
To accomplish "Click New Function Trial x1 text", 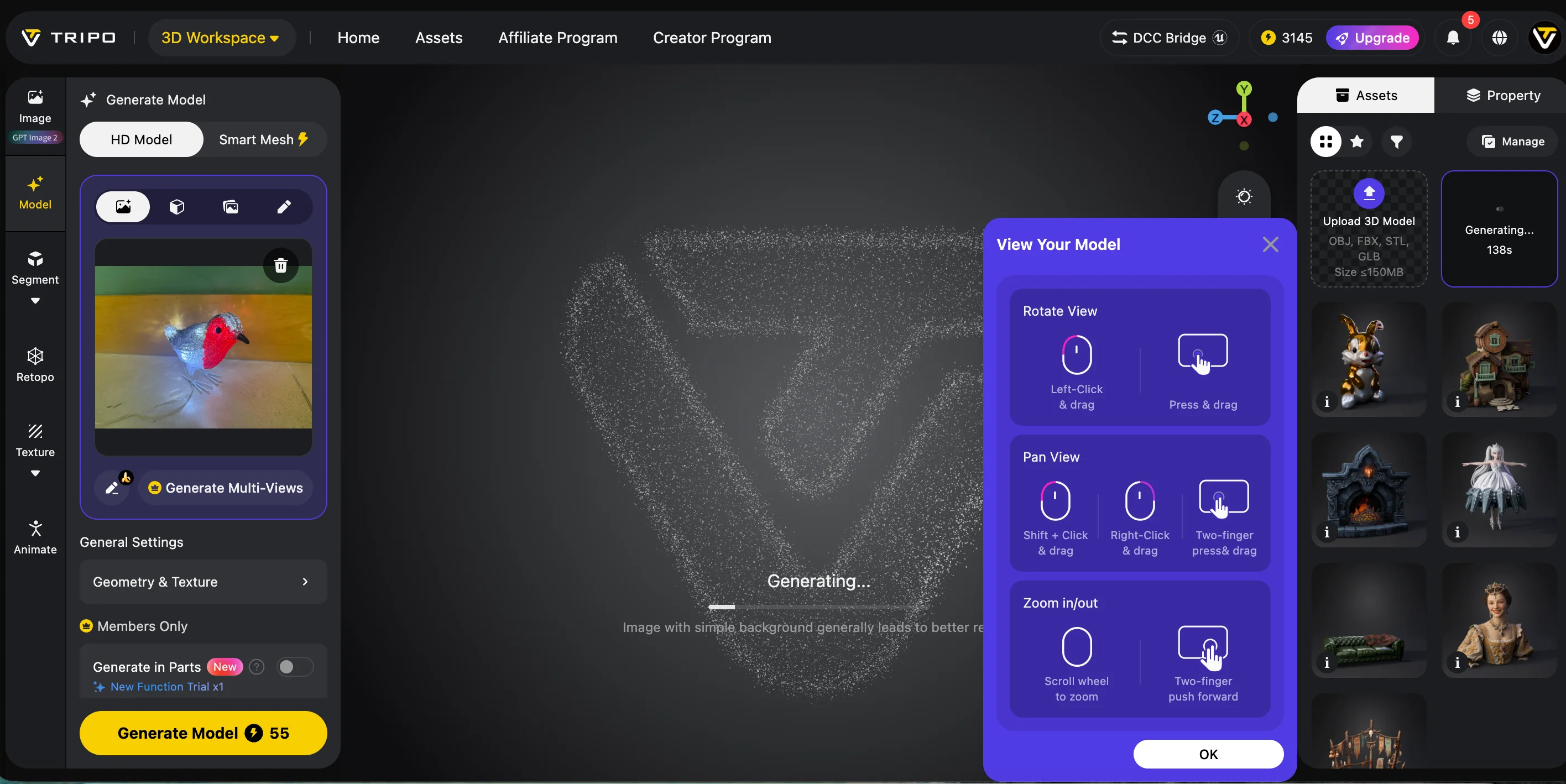I will point(166,686).
